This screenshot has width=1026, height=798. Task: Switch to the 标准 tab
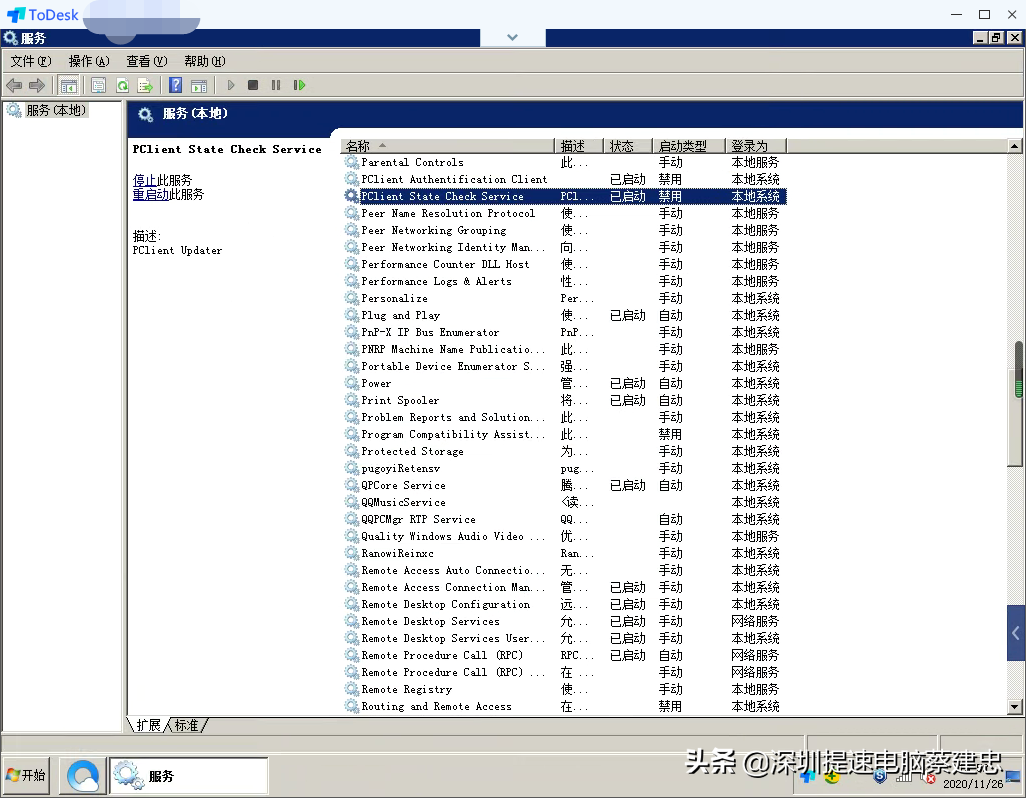pos(187,725)
